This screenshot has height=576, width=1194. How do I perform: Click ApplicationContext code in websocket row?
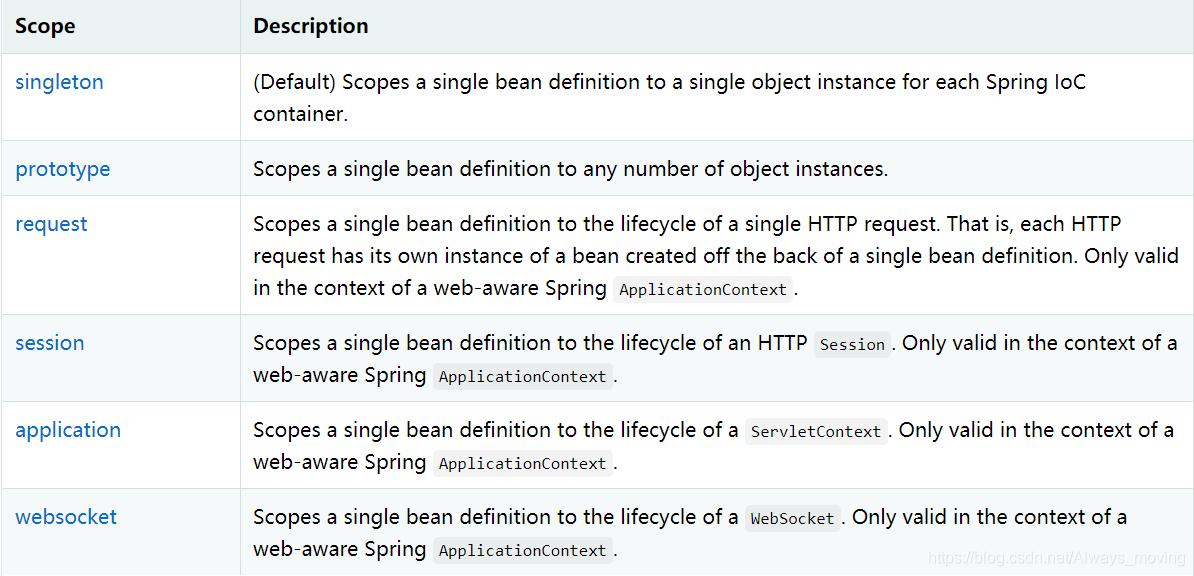(x=522, y=550)
